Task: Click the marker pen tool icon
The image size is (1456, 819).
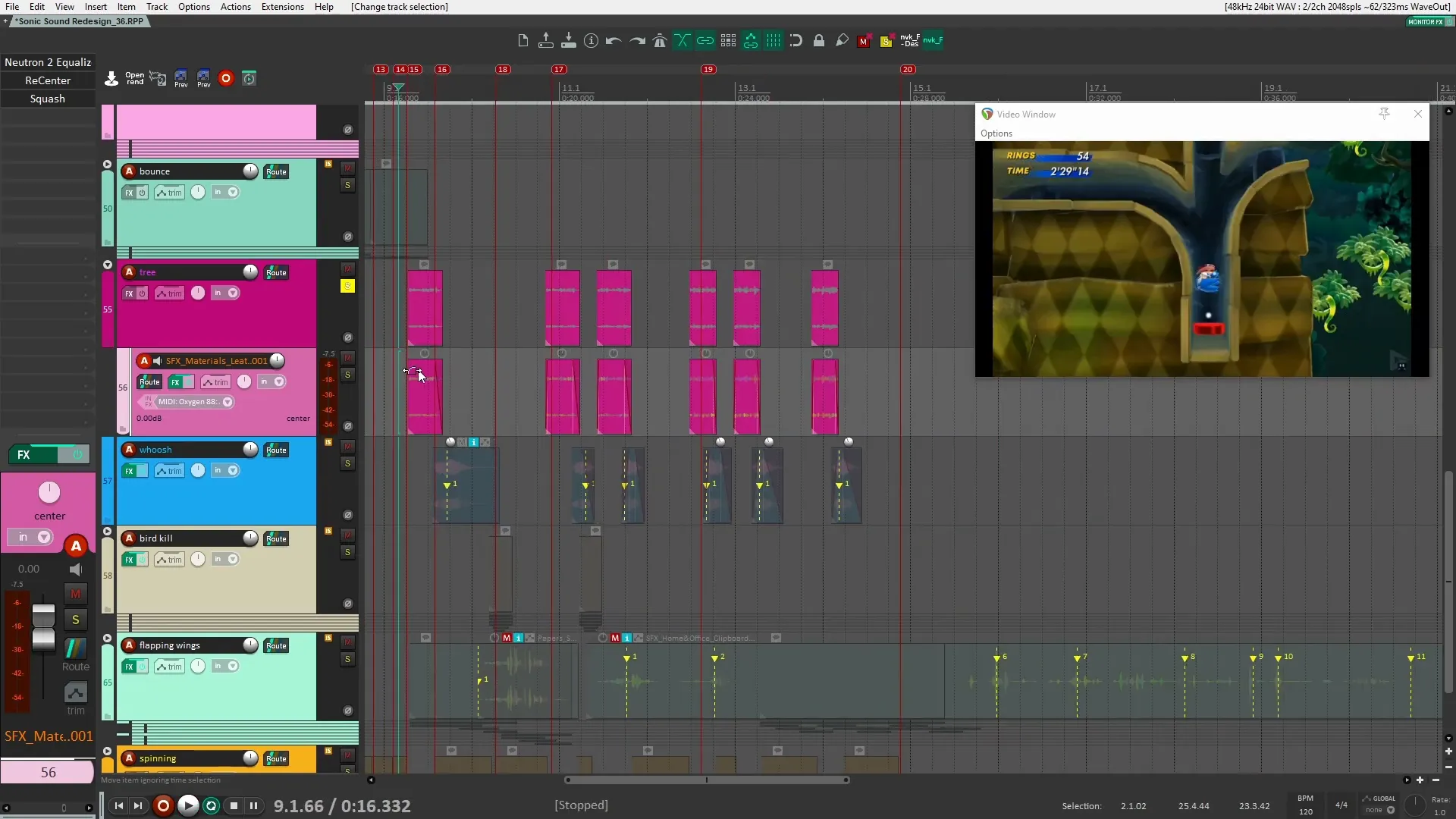Action: point(842,41)
